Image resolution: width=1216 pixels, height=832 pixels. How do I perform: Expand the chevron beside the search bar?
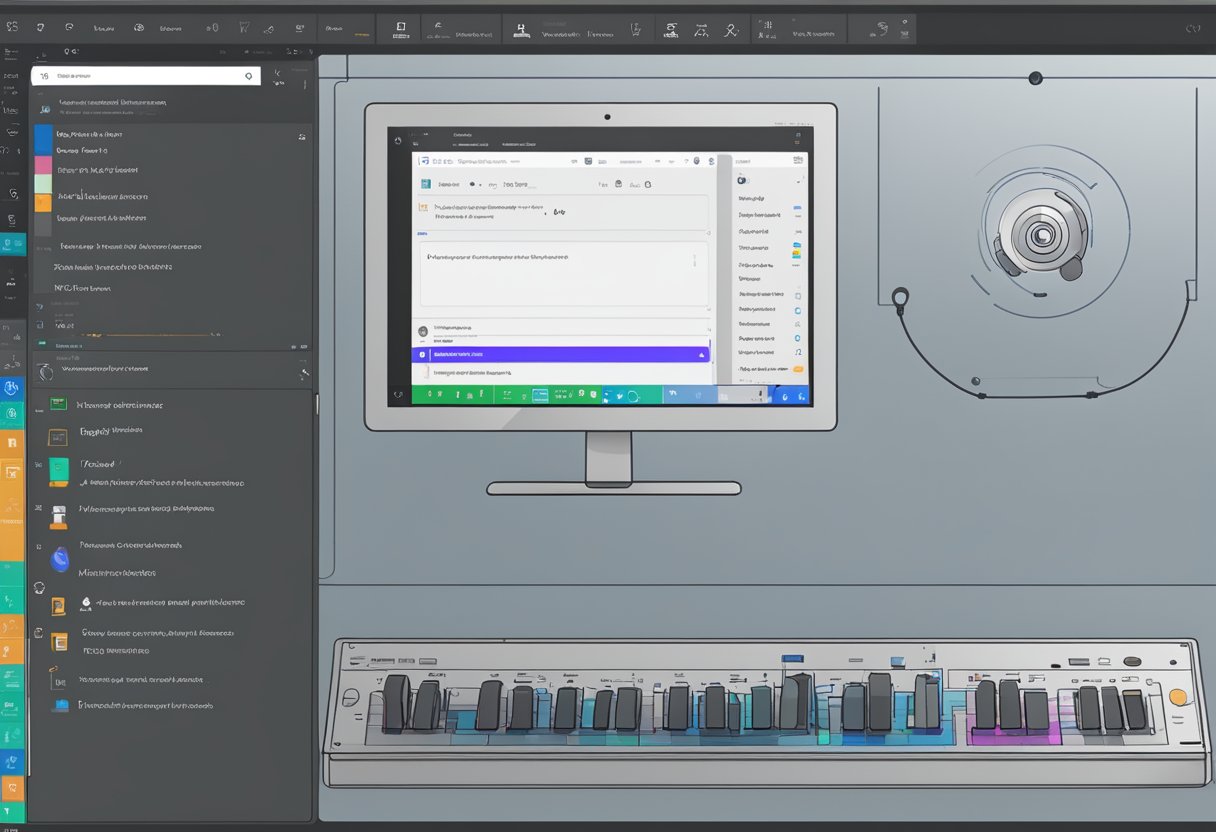pos(279,72)
